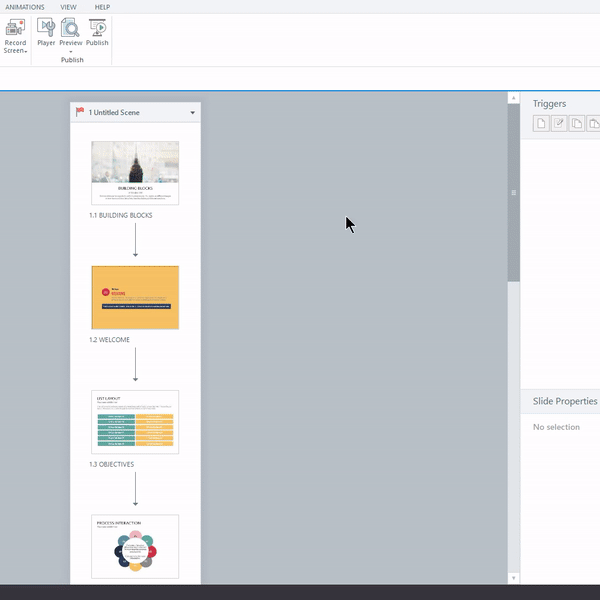The height and width of the screenshot is (600, 600).
Task: Click the 1.1 BUILDING BLOCKS label
Action: [x=121, y=215]
